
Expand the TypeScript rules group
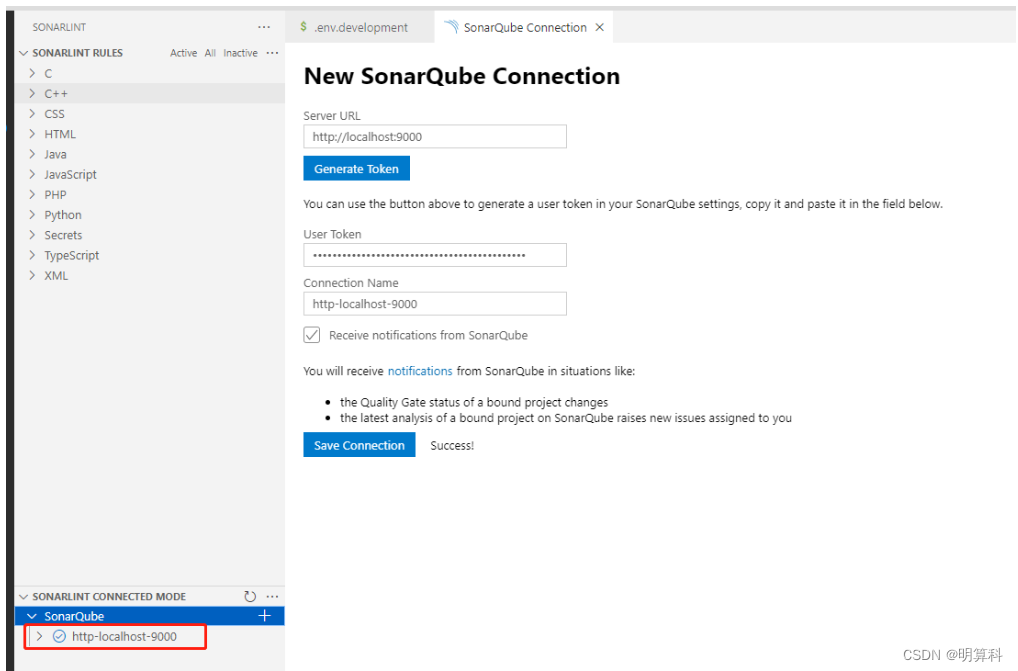(32, 255)
